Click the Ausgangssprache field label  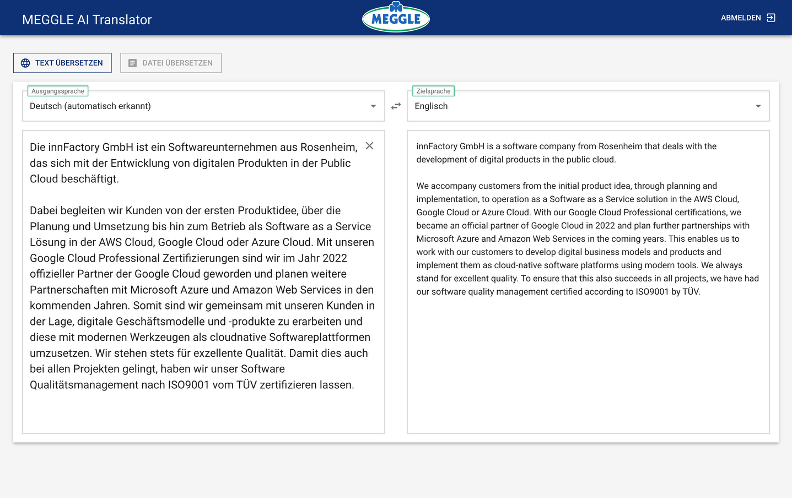(58, 91)
